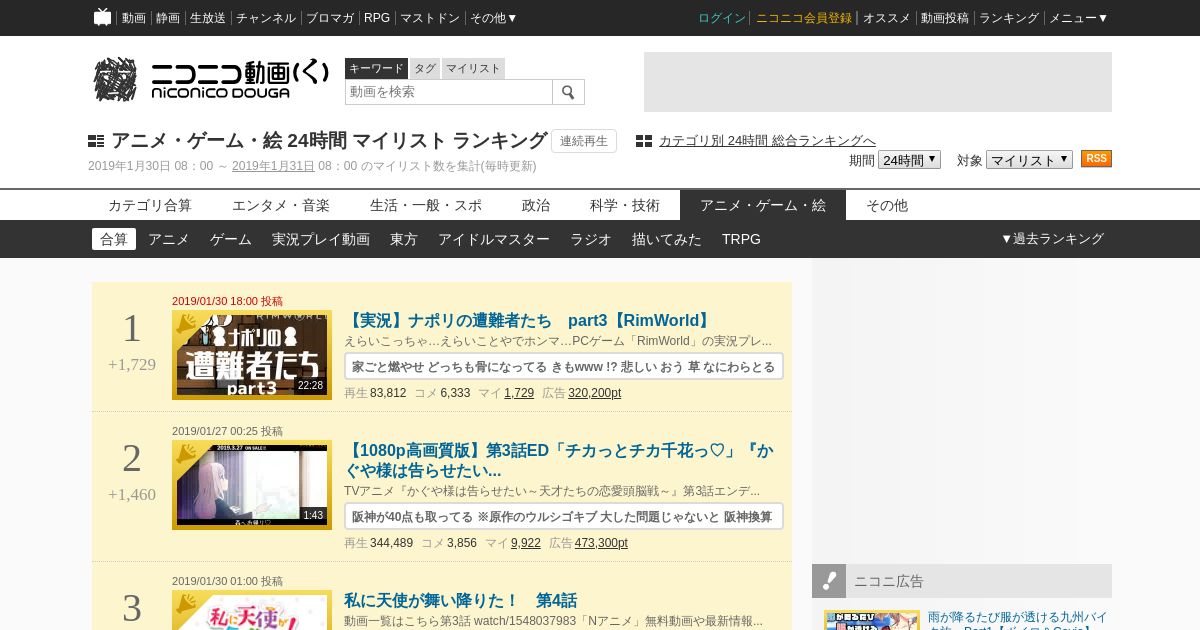Click ニコニコ会員登録 link

click(x=804, y=18)
